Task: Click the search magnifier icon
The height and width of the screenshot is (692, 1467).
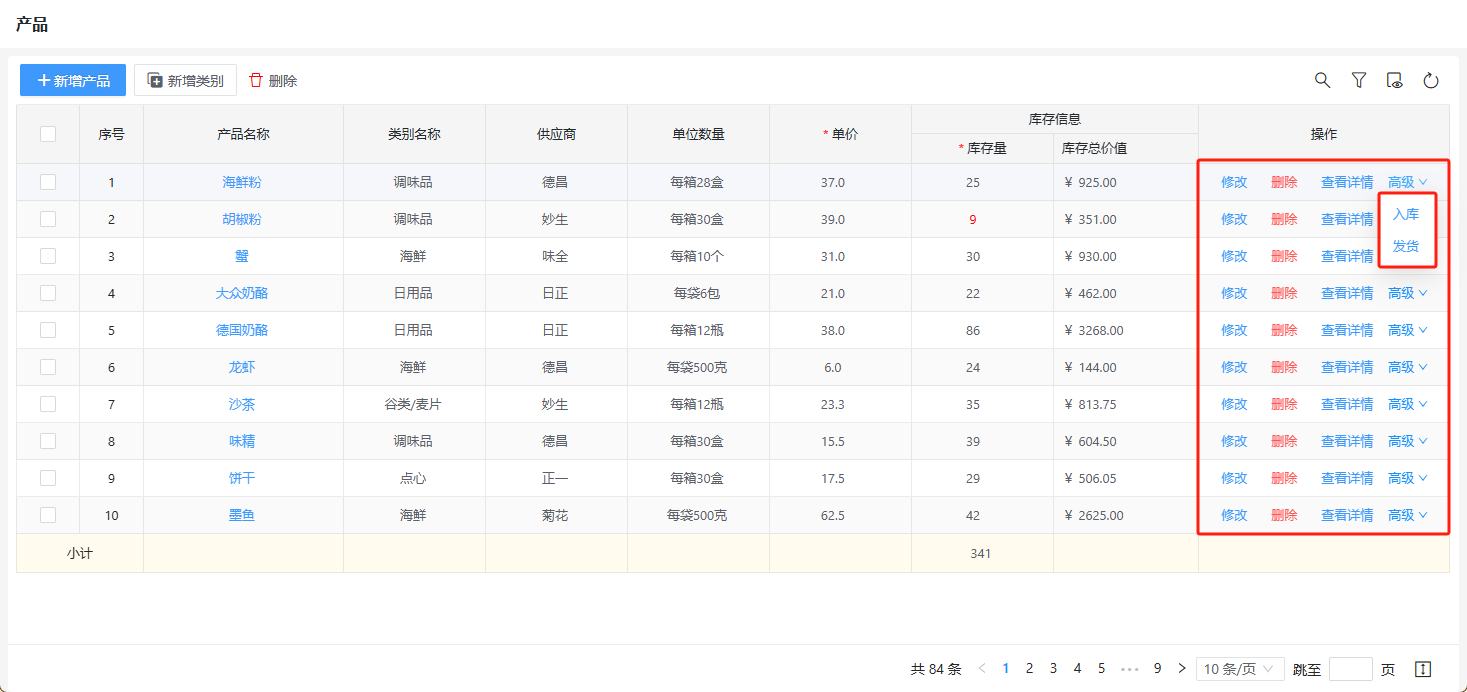Action: pyautogui.click(x=1322, y=81)
